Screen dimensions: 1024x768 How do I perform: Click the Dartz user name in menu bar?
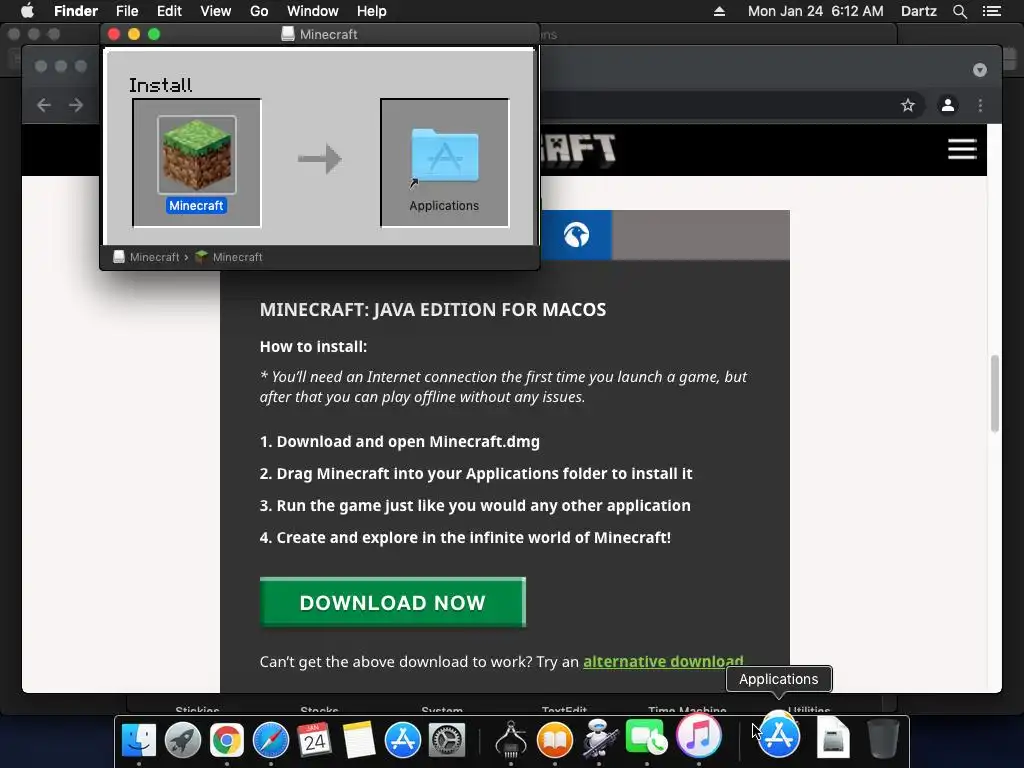pyautogui.click(x=919, y=11)
